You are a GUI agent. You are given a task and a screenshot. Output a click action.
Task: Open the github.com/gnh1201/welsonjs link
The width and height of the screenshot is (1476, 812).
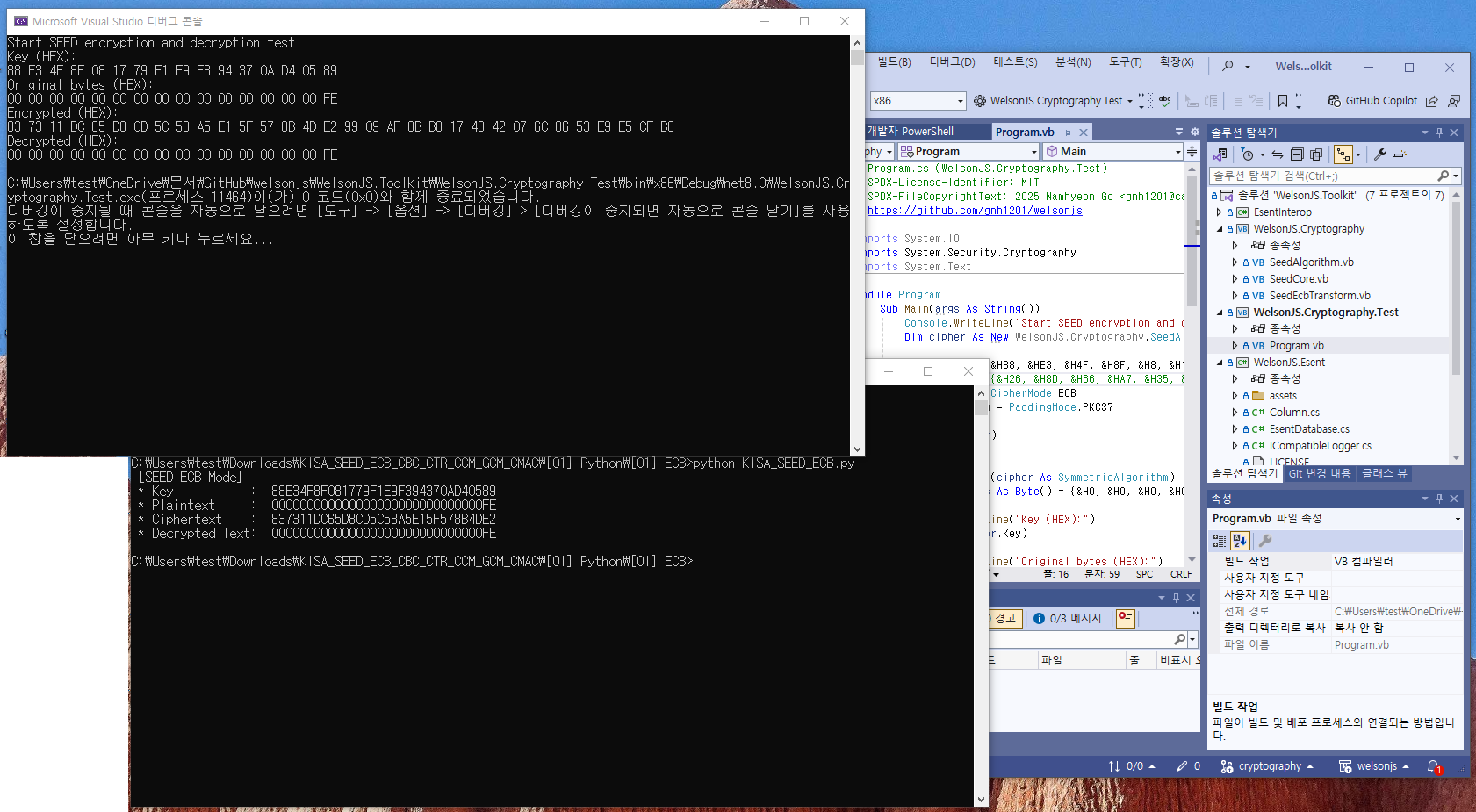pos(975,211)
